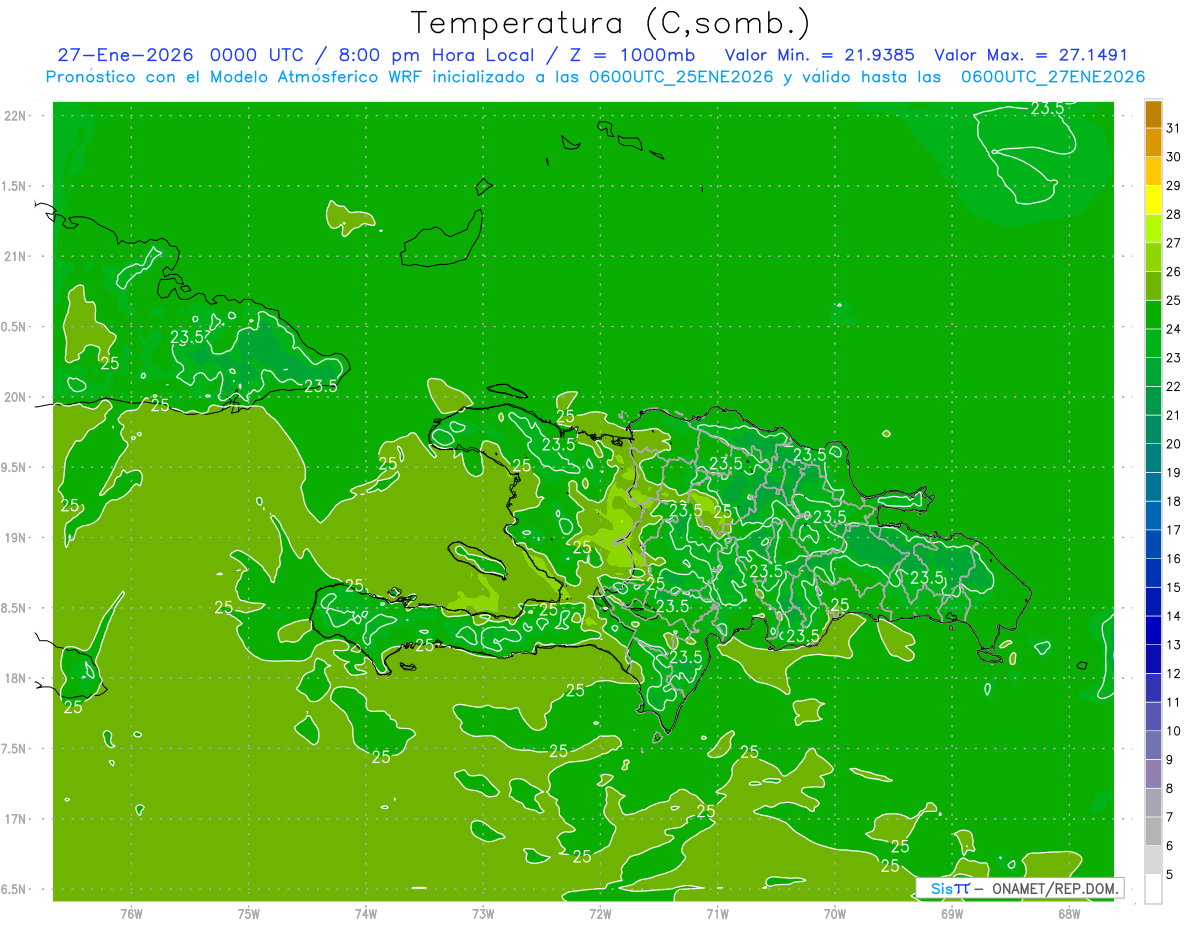The image size is (1200, 927).
Task: Click the '74W' longitude axis label
Action: [366, 913]
